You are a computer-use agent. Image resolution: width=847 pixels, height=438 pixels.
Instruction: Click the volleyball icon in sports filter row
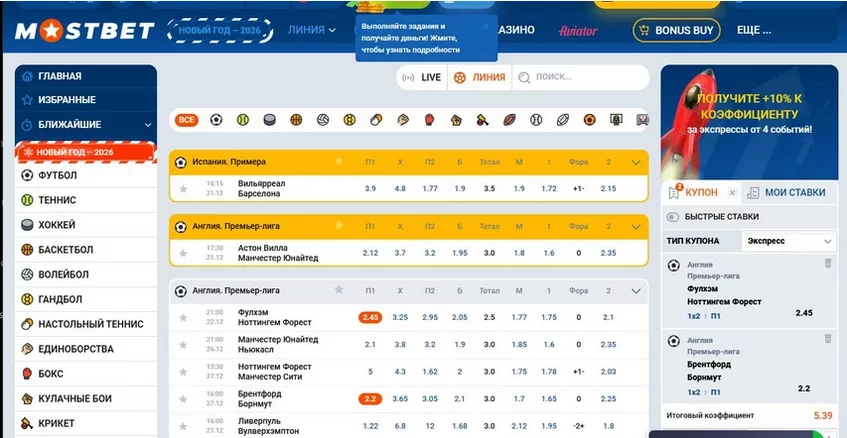323,120
